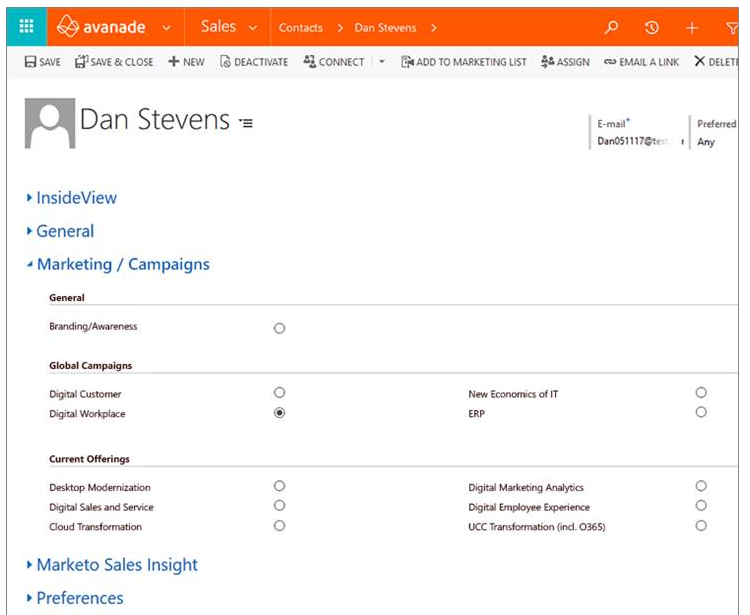Open the advanced find funnel icon
This screenshot has height=615, width=750.
coord(732,28)
